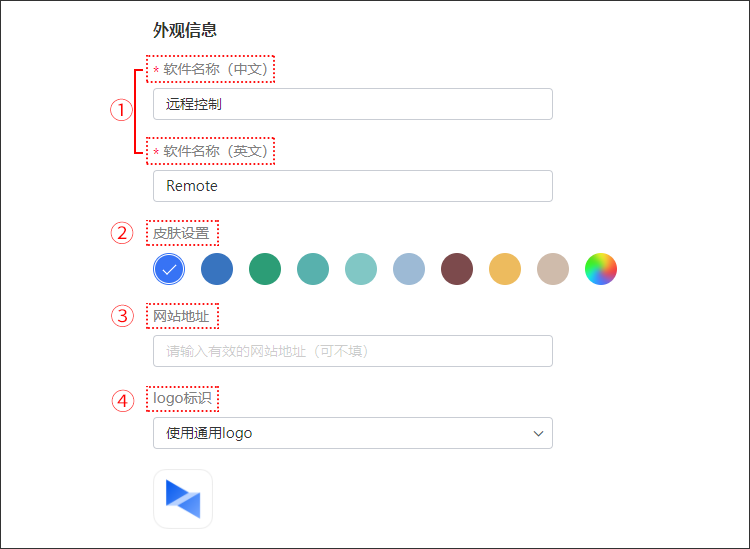Click the 网站地址 website address input

coord(353,351)
